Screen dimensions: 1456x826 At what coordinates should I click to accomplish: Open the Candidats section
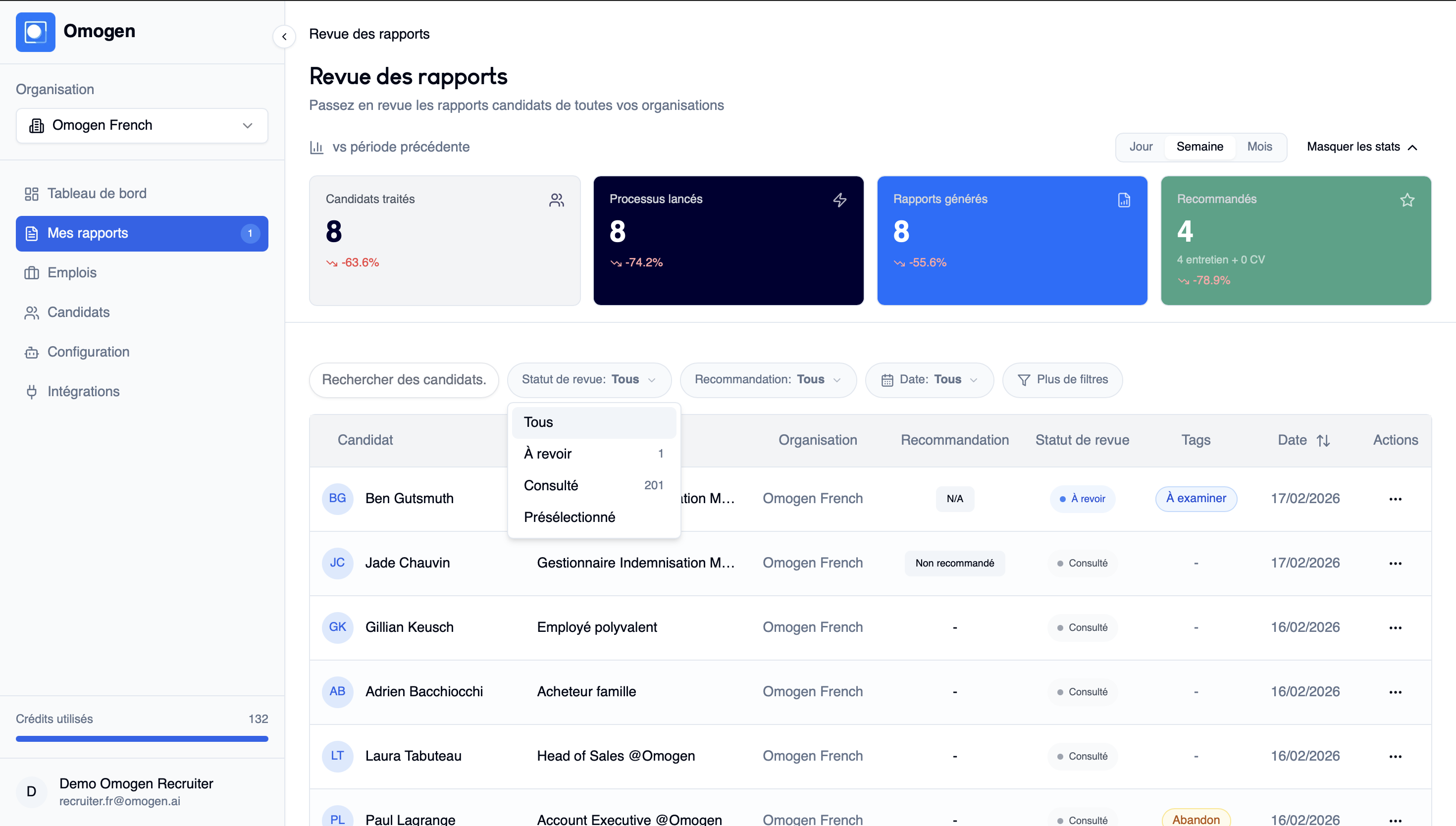point(78,312)
